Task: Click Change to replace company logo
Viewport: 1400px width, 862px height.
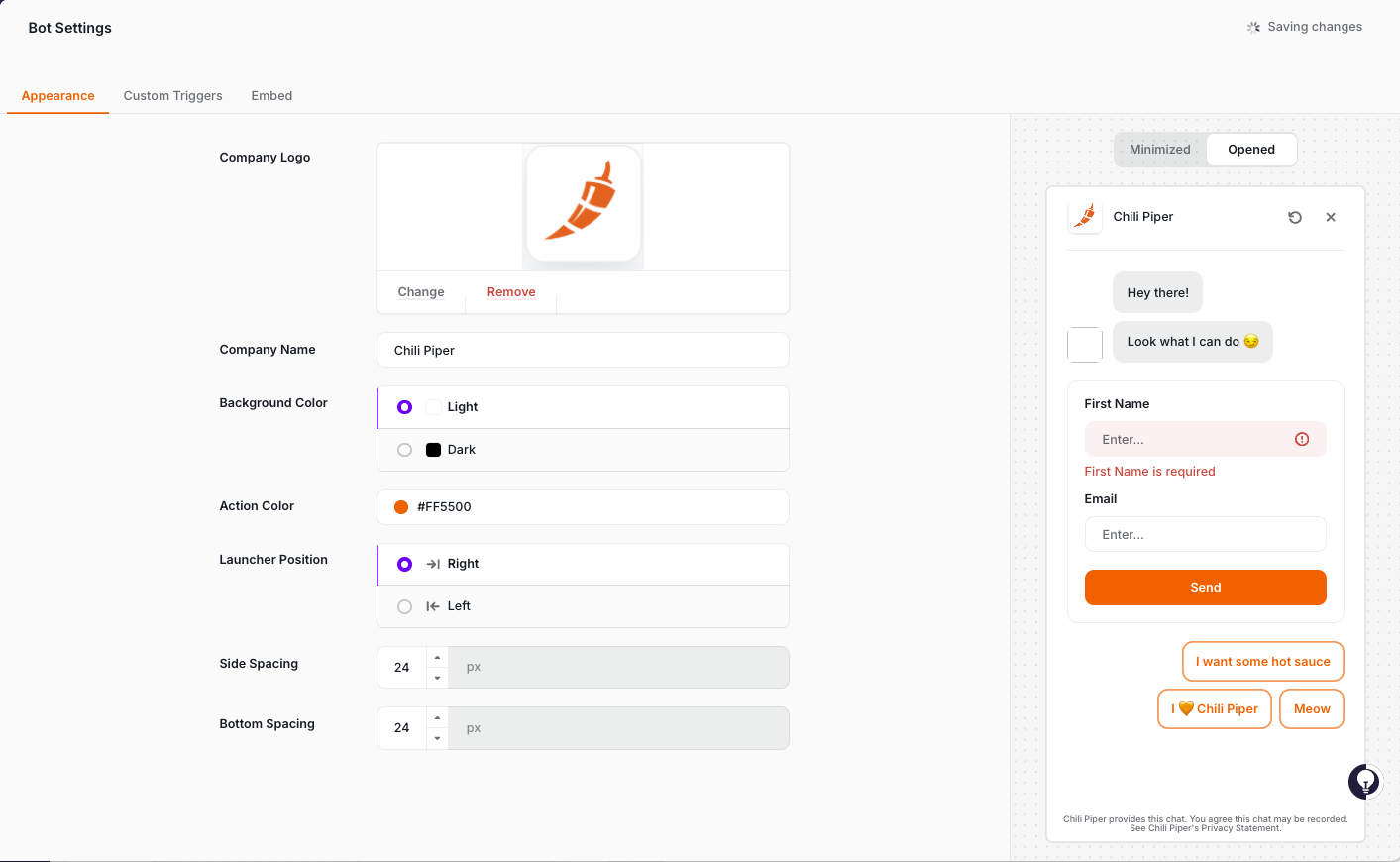Action: pos(421,292)
